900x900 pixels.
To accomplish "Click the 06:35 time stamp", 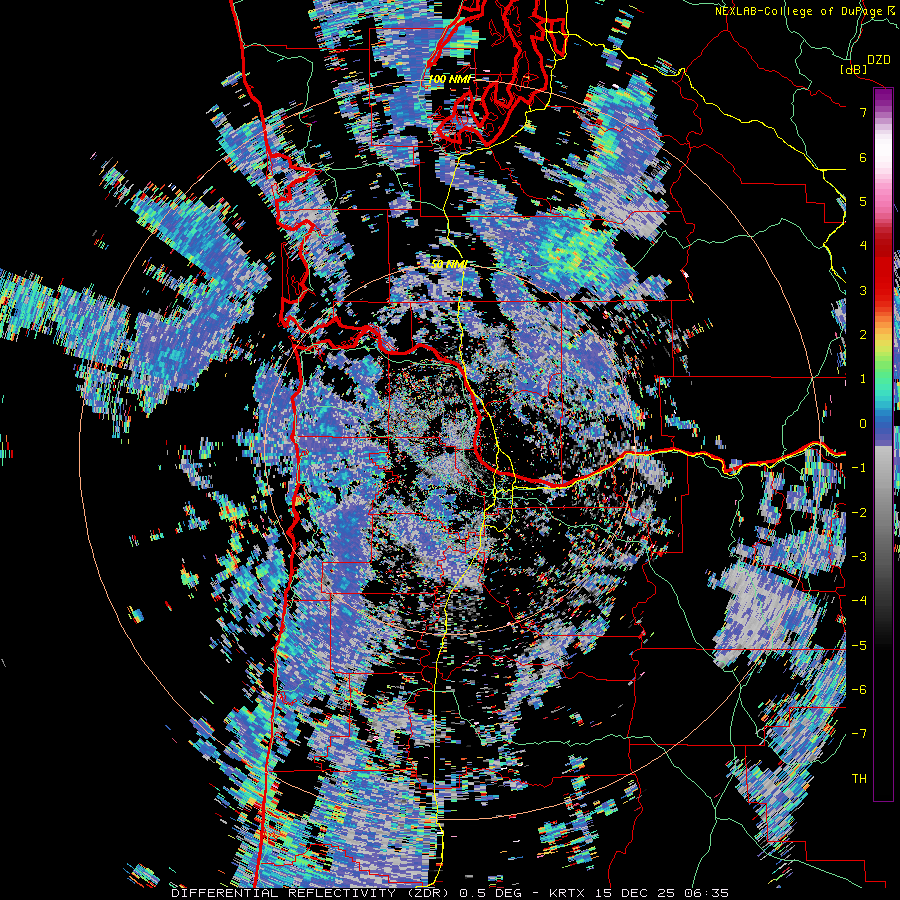I will (x=705, y=893).
